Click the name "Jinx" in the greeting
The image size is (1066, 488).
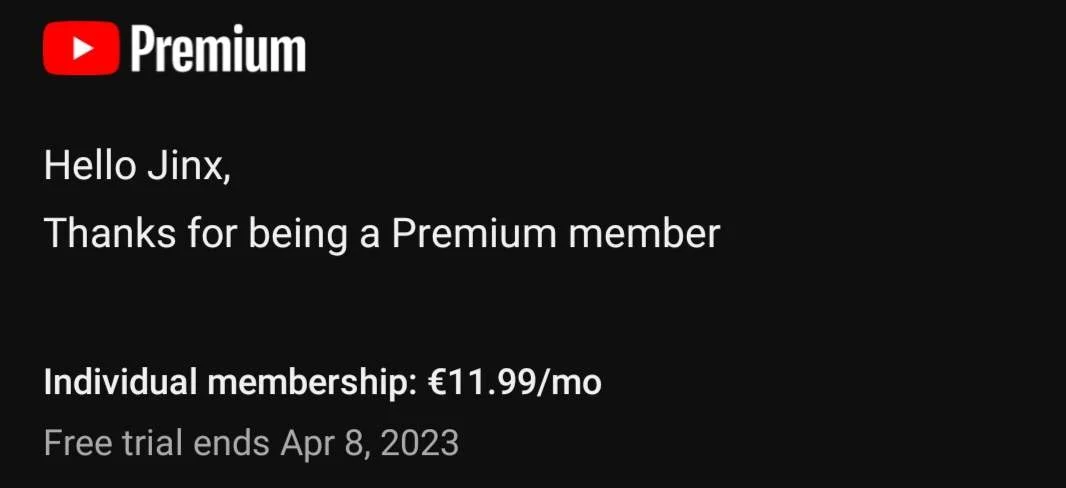tap(189, 166)
